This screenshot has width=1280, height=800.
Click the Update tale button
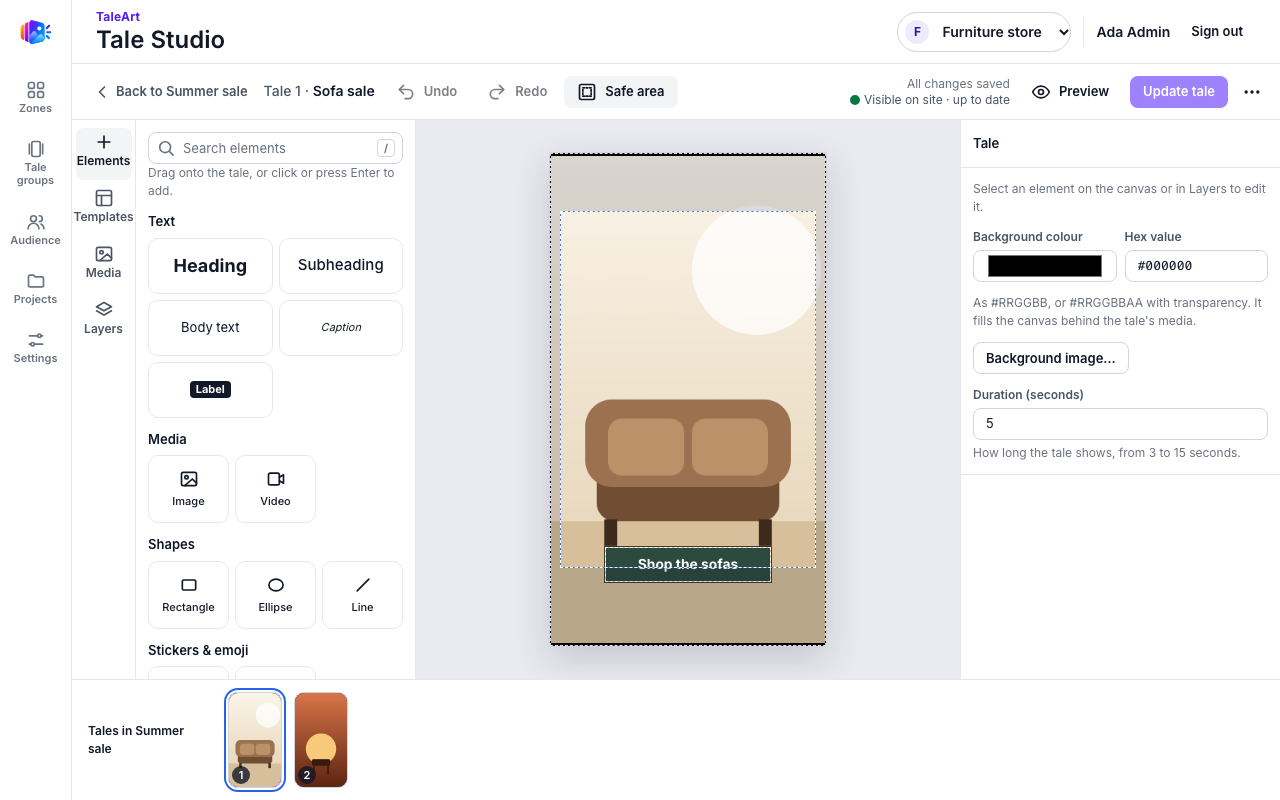[x=1179, y=91]
